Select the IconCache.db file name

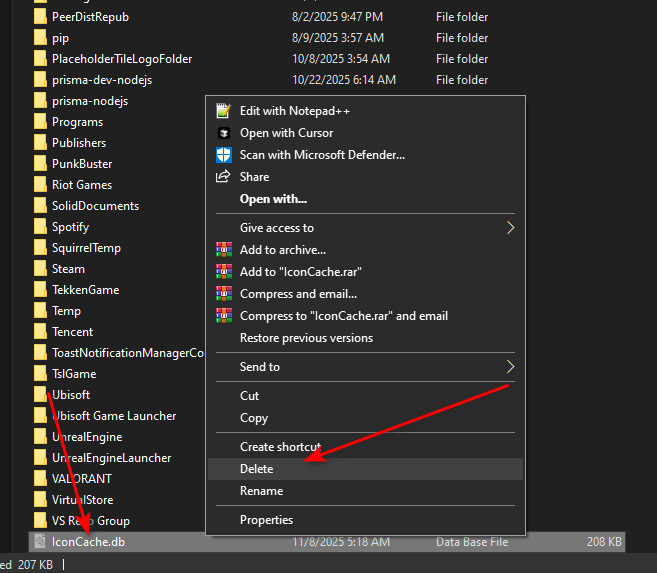click(x=88, y=542)
